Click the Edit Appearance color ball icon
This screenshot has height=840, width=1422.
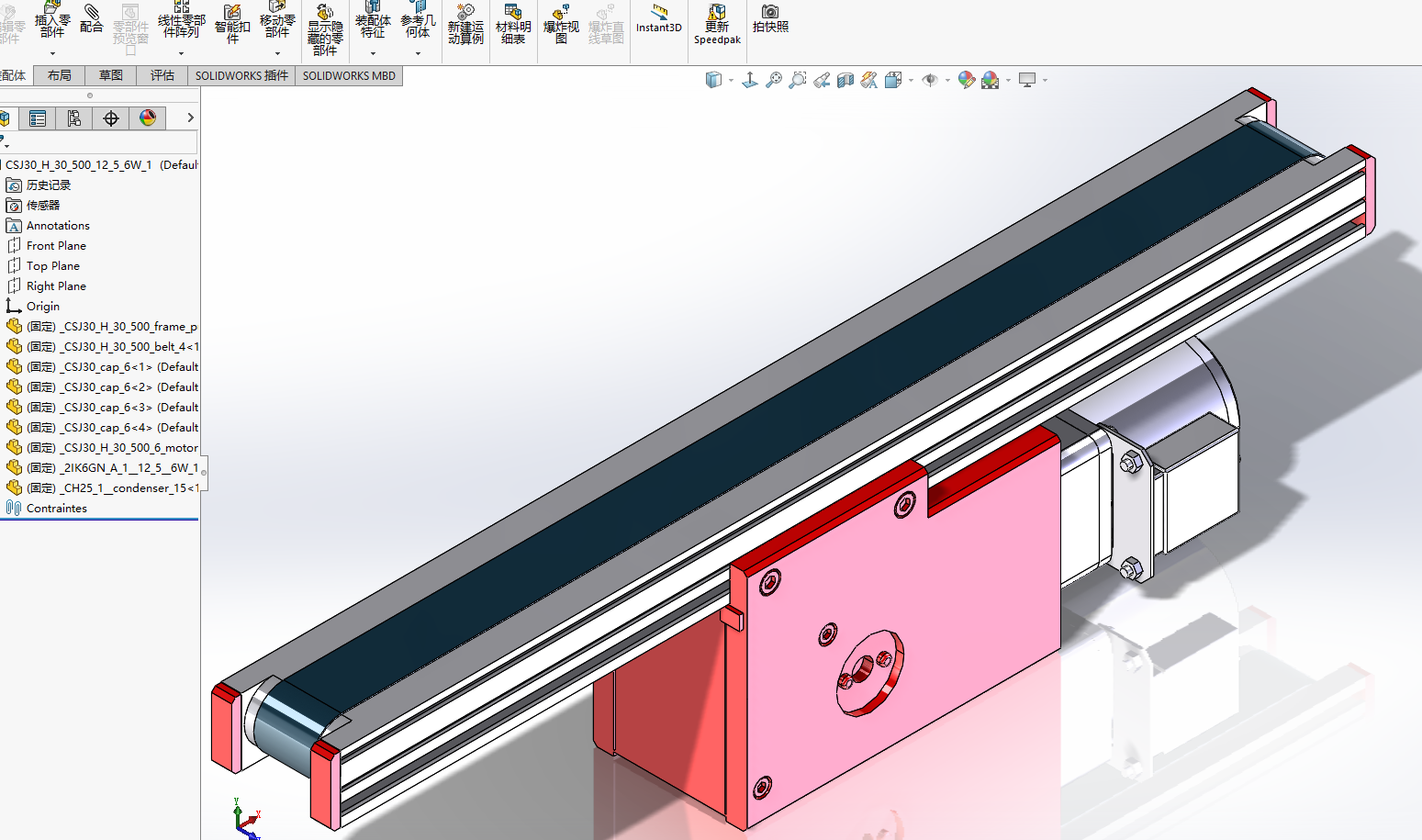(x=966, y=81)
